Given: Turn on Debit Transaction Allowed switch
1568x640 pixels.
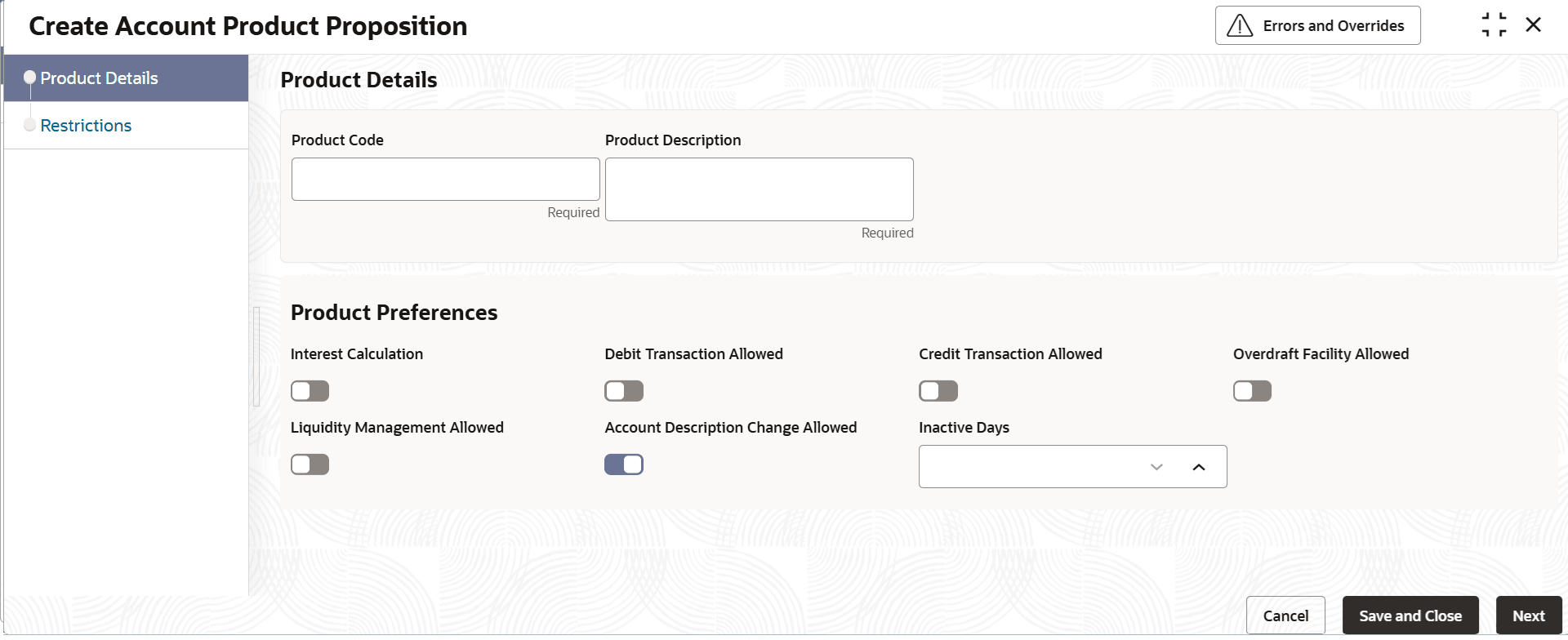Looking at the screenshot, I should [624, 391].
